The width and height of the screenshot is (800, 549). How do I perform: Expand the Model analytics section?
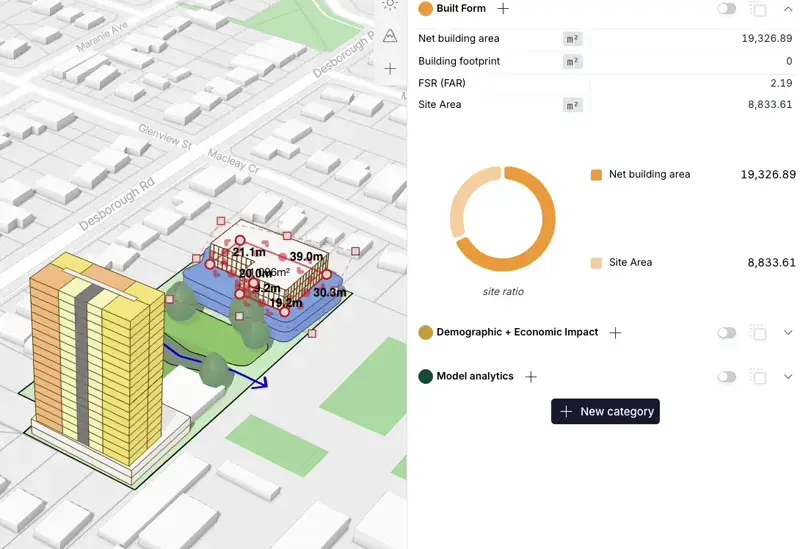click(788, 377)
